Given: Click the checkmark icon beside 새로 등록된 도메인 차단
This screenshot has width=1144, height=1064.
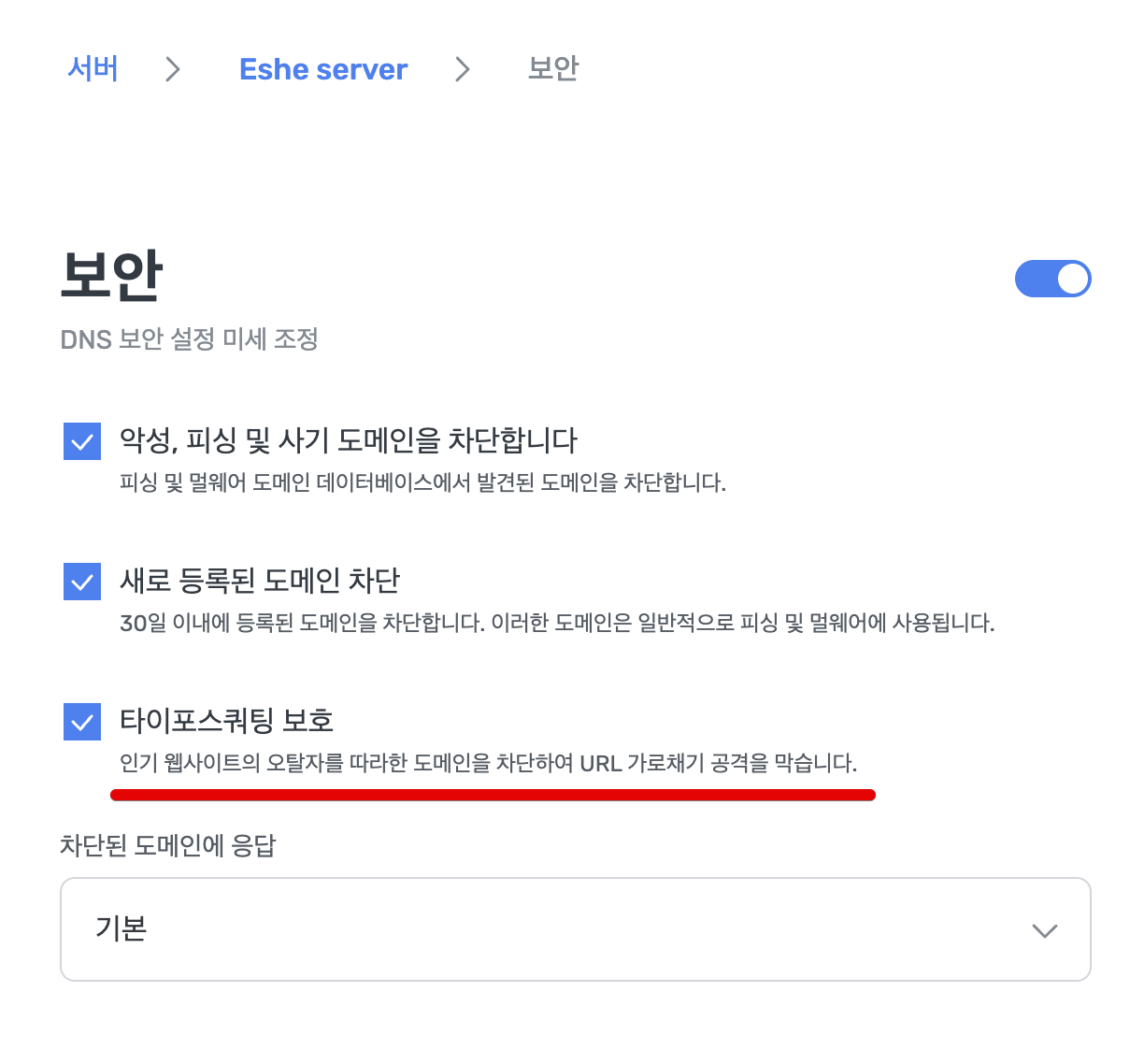Looking at the screenshot, I should tap(82, 582).
